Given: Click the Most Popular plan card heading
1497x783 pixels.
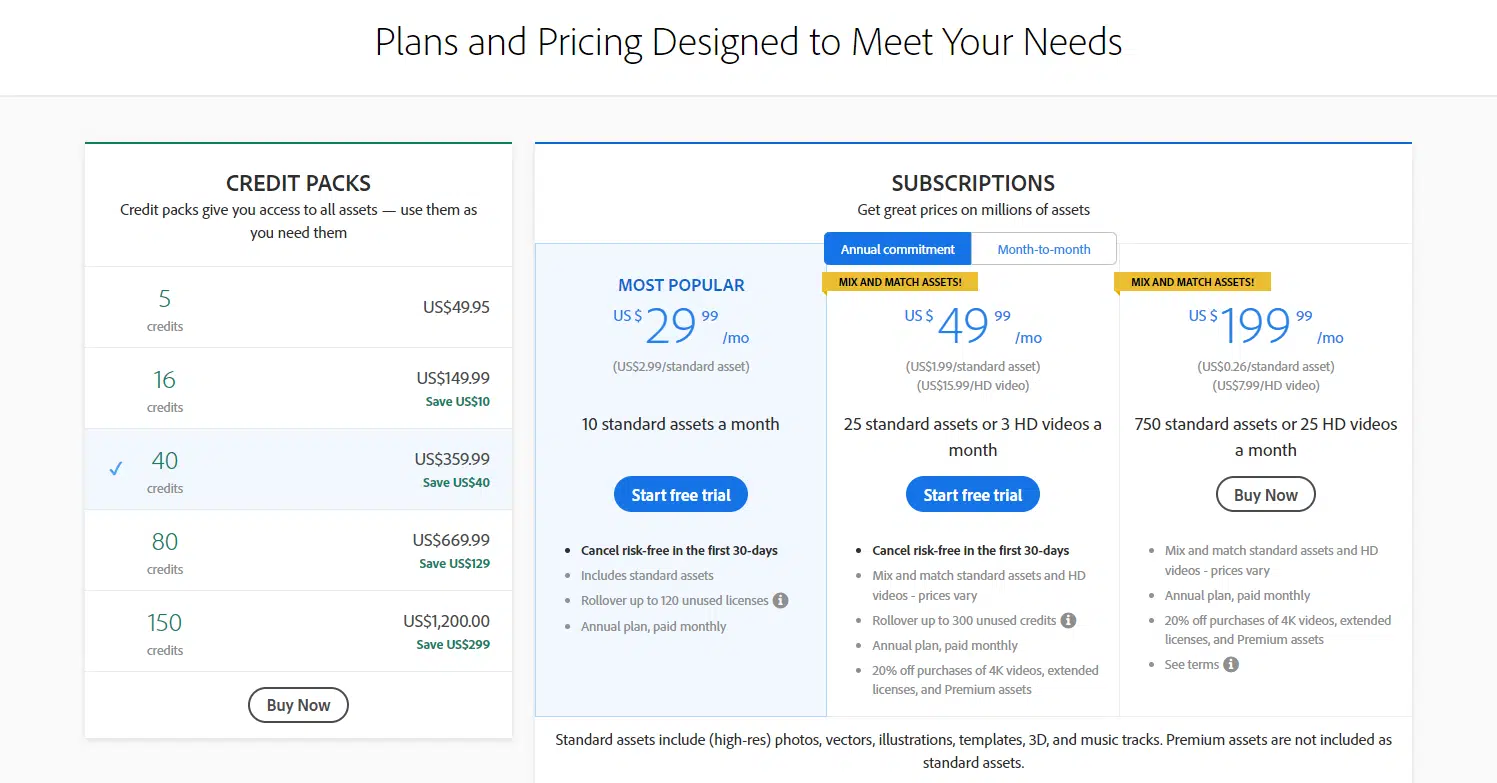Looking at the screenshot, I should (681, 285).
